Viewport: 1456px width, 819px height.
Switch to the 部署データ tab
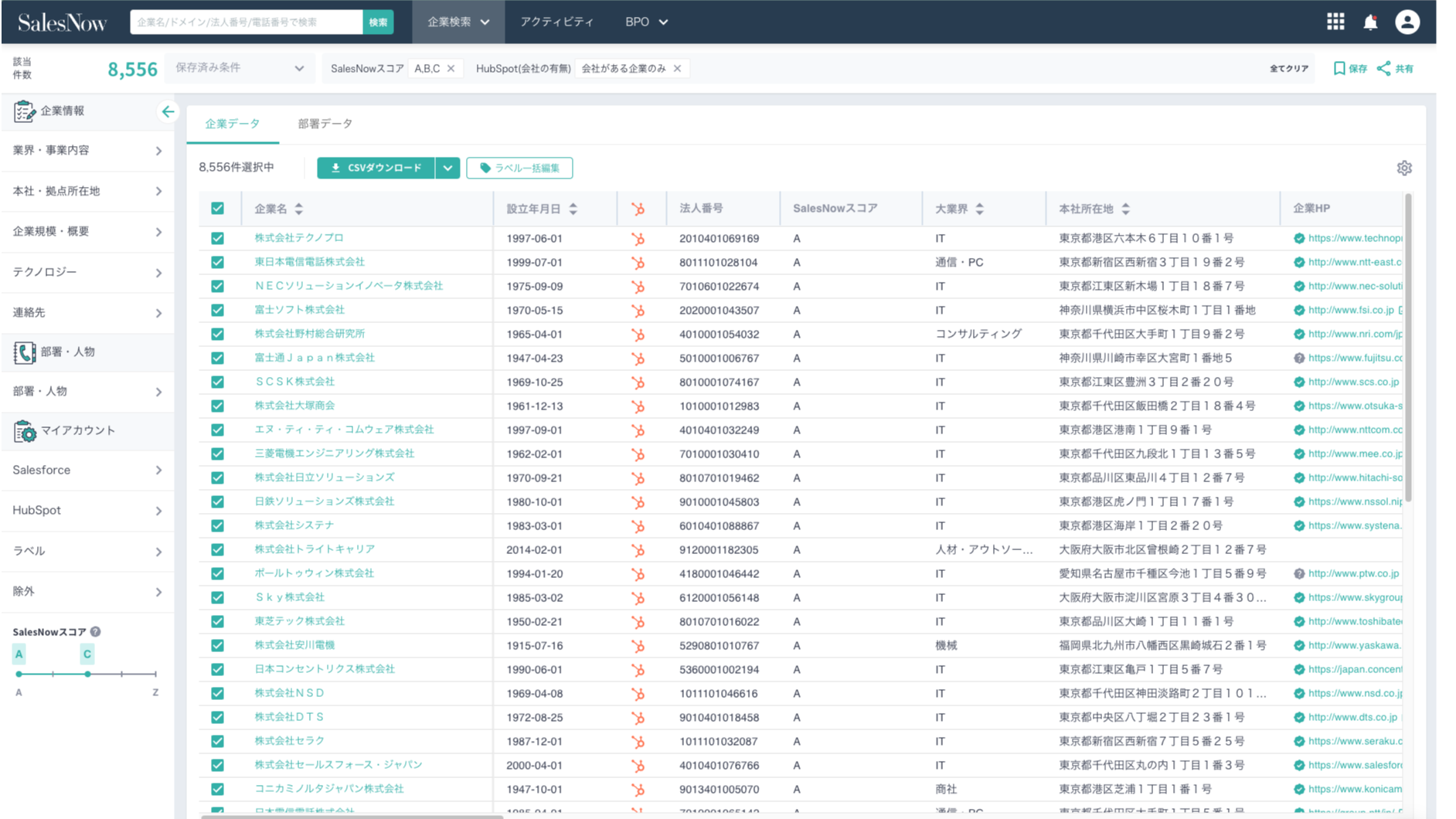[x=325, y=124]
